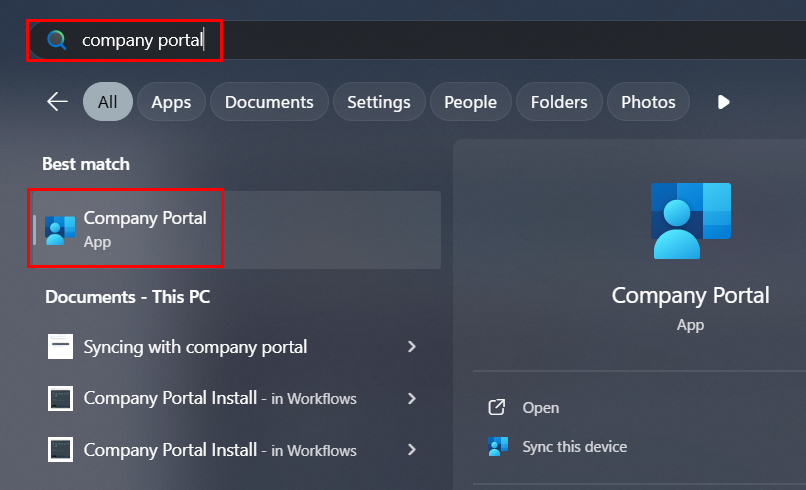Click the 'Best match' heading
The height and width of the screenshot is (490, 806).
click(86, 164)
